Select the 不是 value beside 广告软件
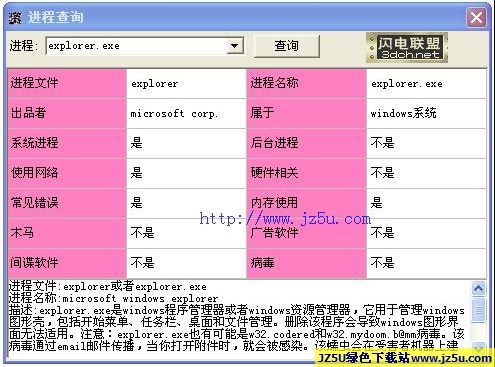Image resolution: width=495 pixels, height=367 pixels. pos(426,233)
